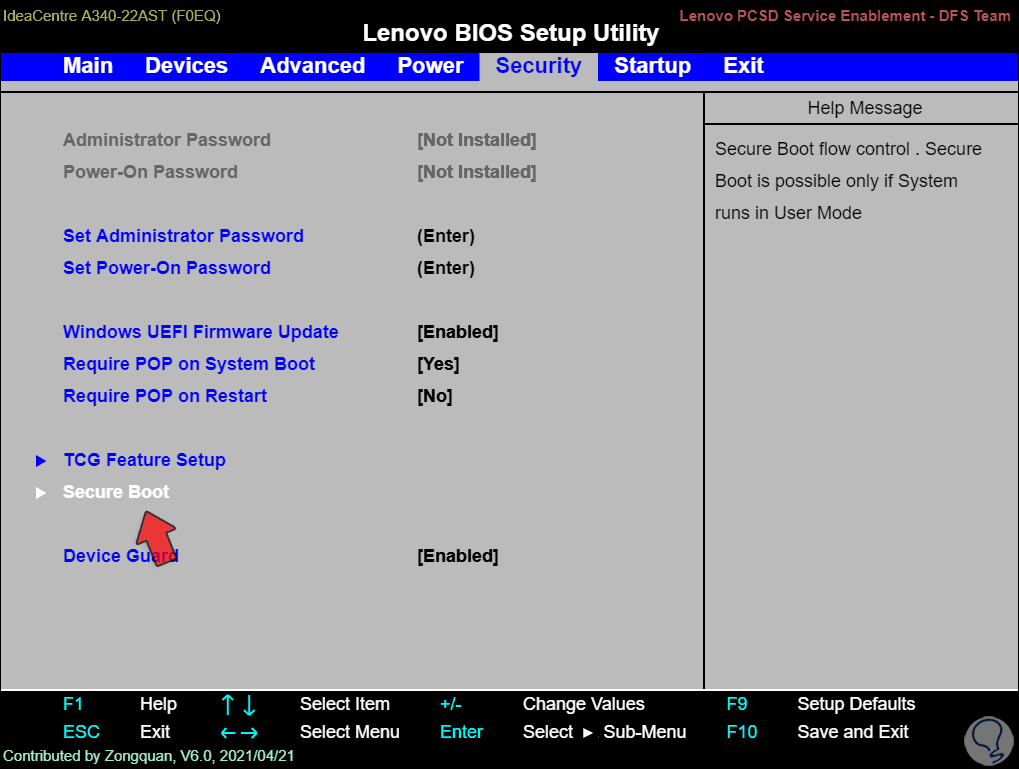Image resolution: width=1019 pixels, height=769 pixels.
Task: Switch to the Devices tab
Action: (x=187, y=66)
